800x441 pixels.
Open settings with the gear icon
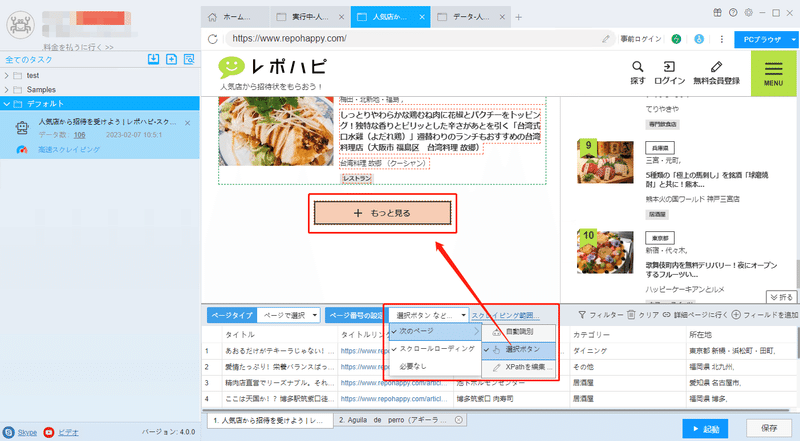click(748, 13)
